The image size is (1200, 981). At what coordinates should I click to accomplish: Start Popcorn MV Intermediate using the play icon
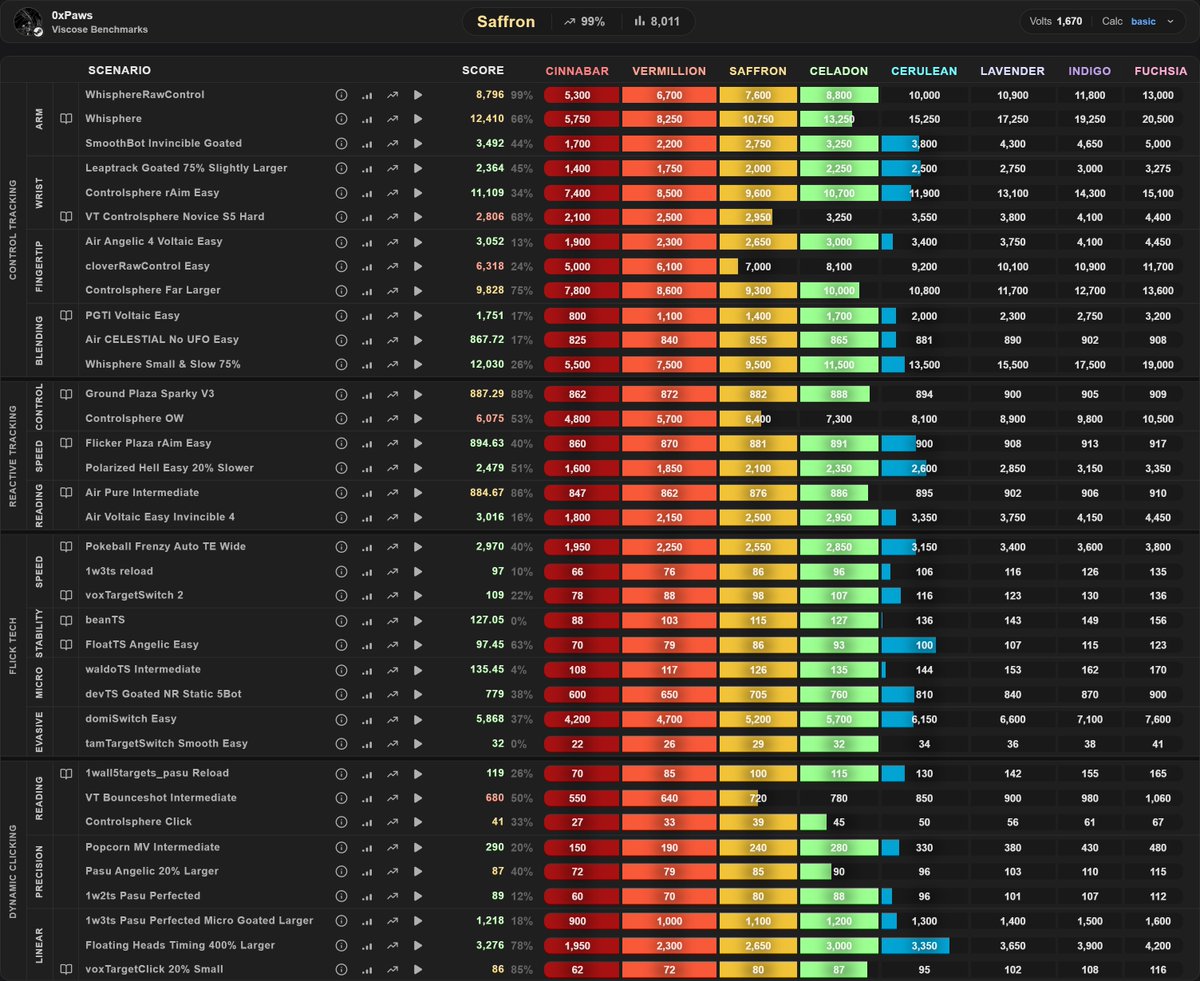coord(418,847)
